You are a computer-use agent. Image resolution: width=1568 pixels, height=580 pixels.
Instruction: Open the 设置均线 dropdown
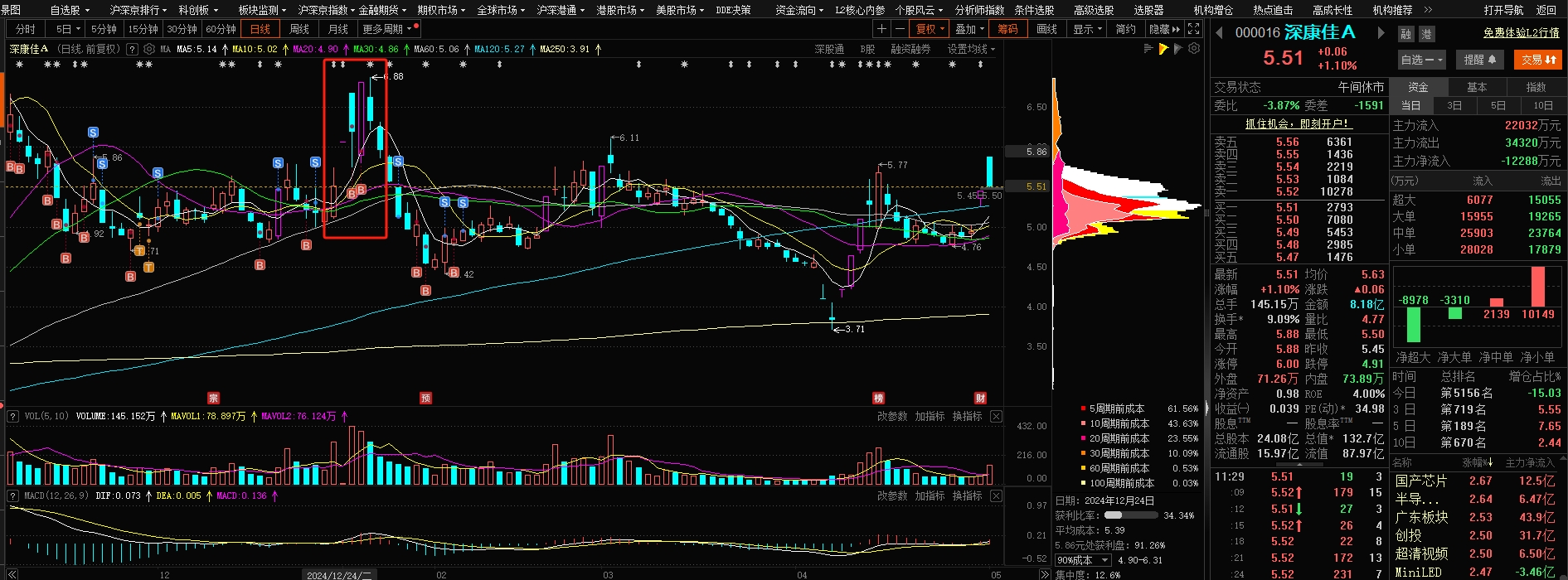(x=971, y=49)
